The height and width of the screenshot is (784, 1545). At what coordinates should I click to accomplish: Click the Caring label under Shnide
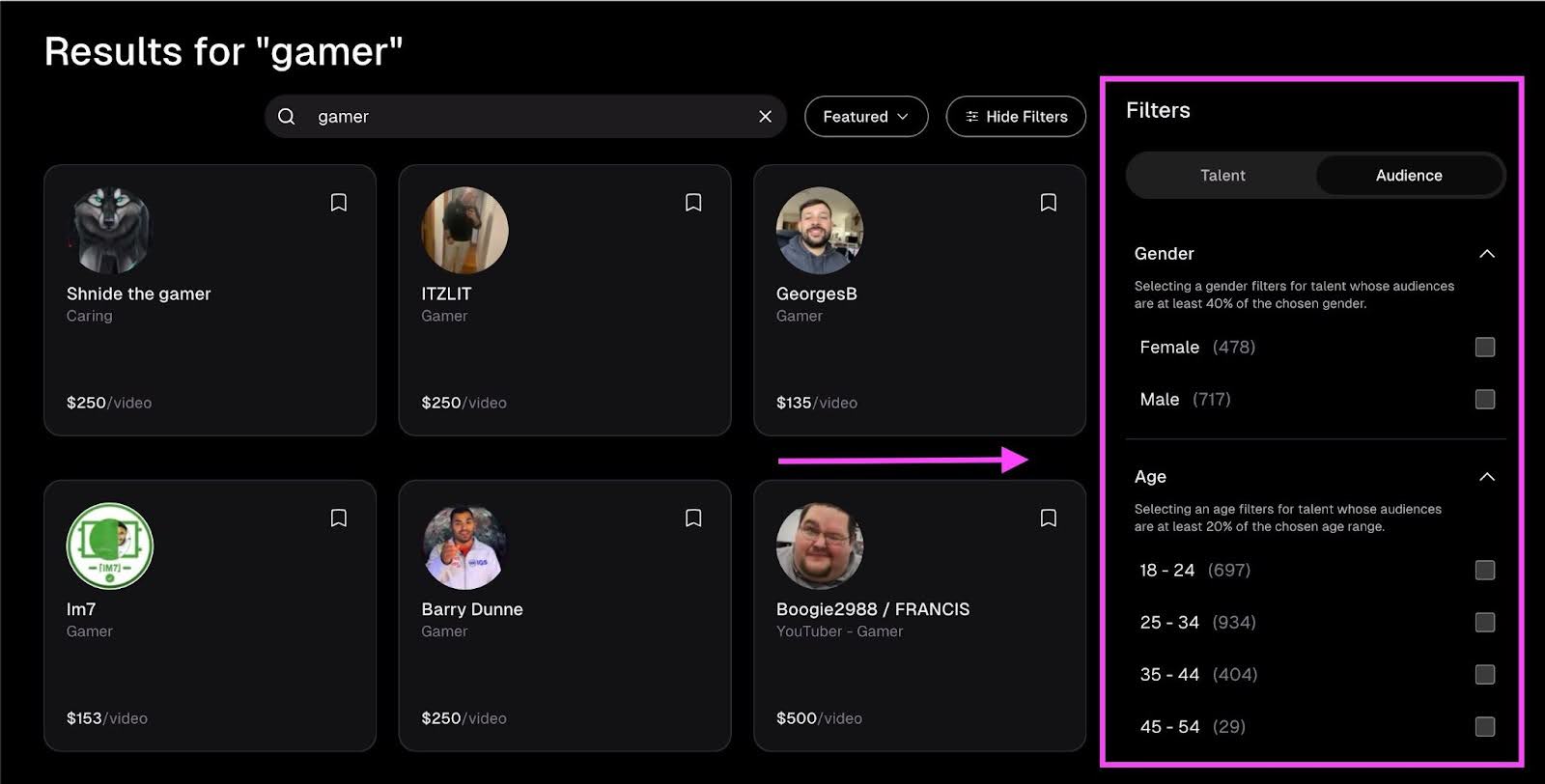click(x=90, y=317)
